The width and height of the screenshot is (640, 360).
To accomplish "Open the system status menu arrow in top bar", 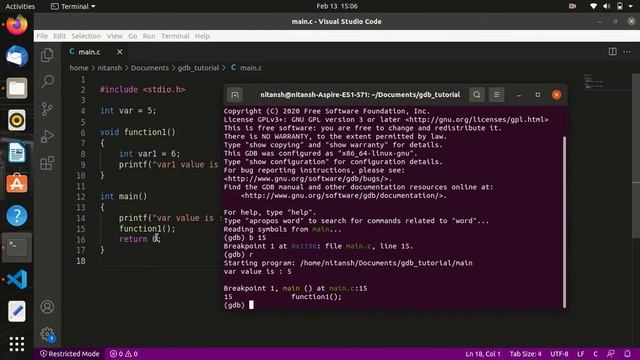I will click(631, 6).
